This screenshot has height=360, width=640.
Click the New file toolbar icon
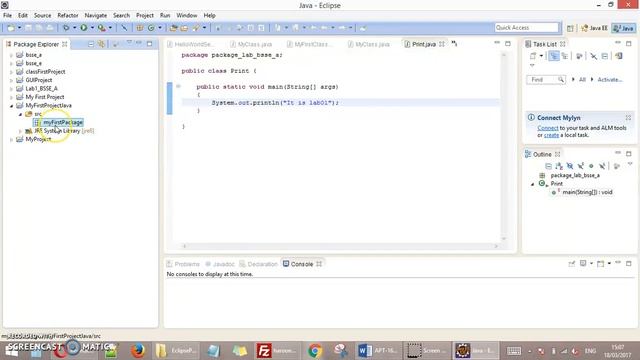pos(11,28)
